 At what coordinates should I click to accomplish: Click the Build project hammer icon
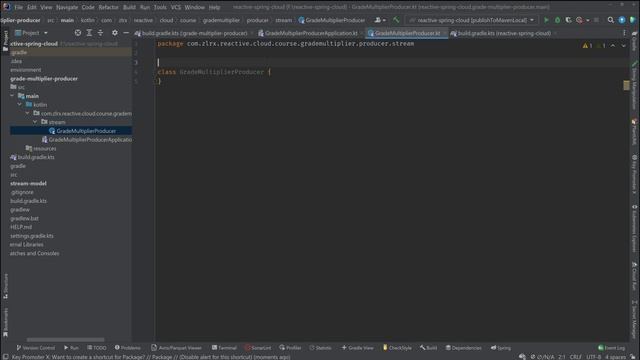point(396,20)
